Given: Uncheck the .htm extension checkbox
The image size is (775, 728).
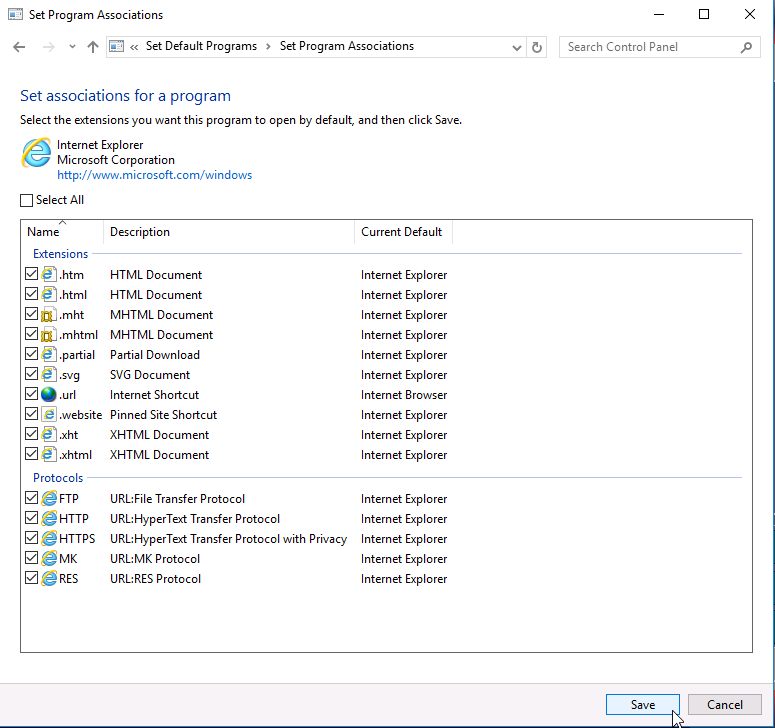Looking at the screenshot, I should click(x=32, y=274).
